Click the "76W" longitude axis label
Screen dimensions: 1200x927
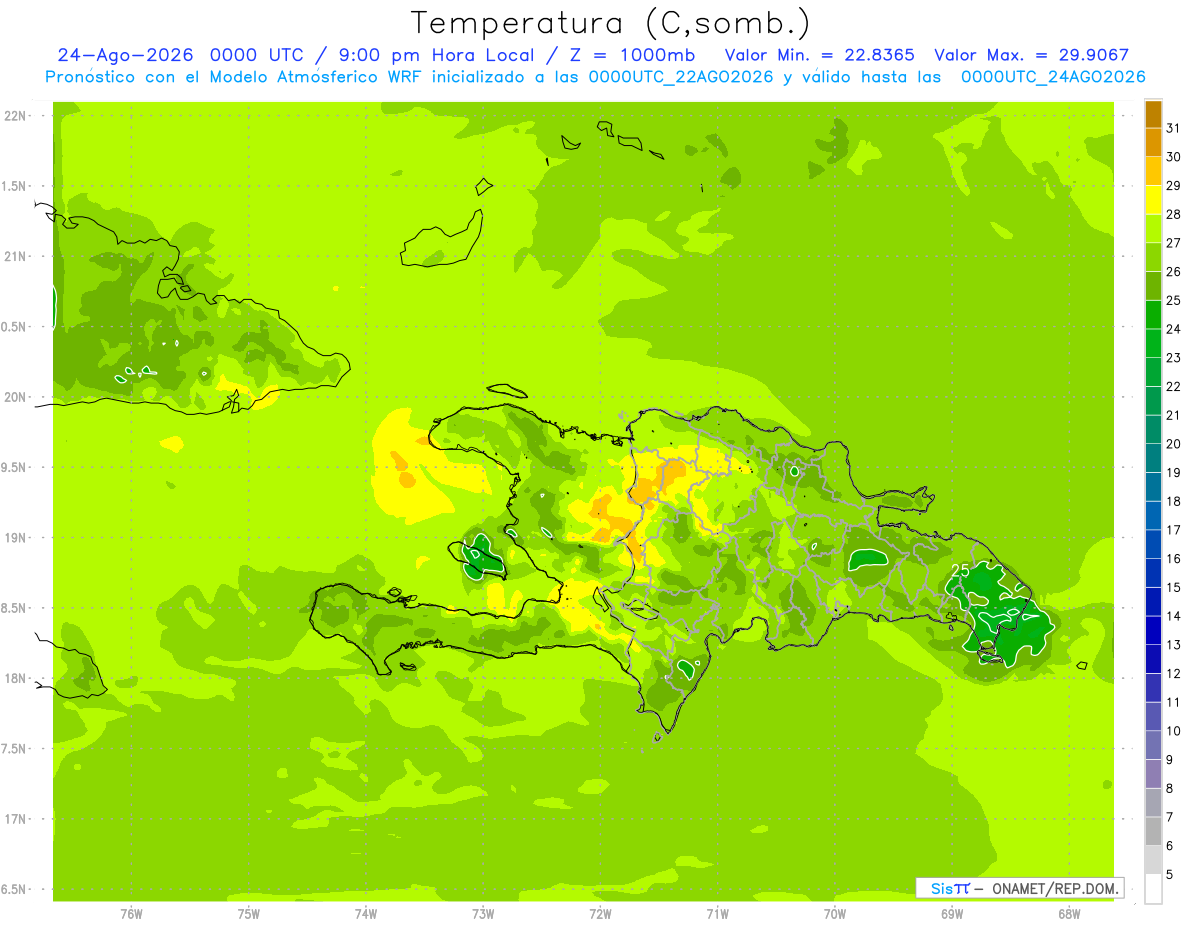point(131,914)
